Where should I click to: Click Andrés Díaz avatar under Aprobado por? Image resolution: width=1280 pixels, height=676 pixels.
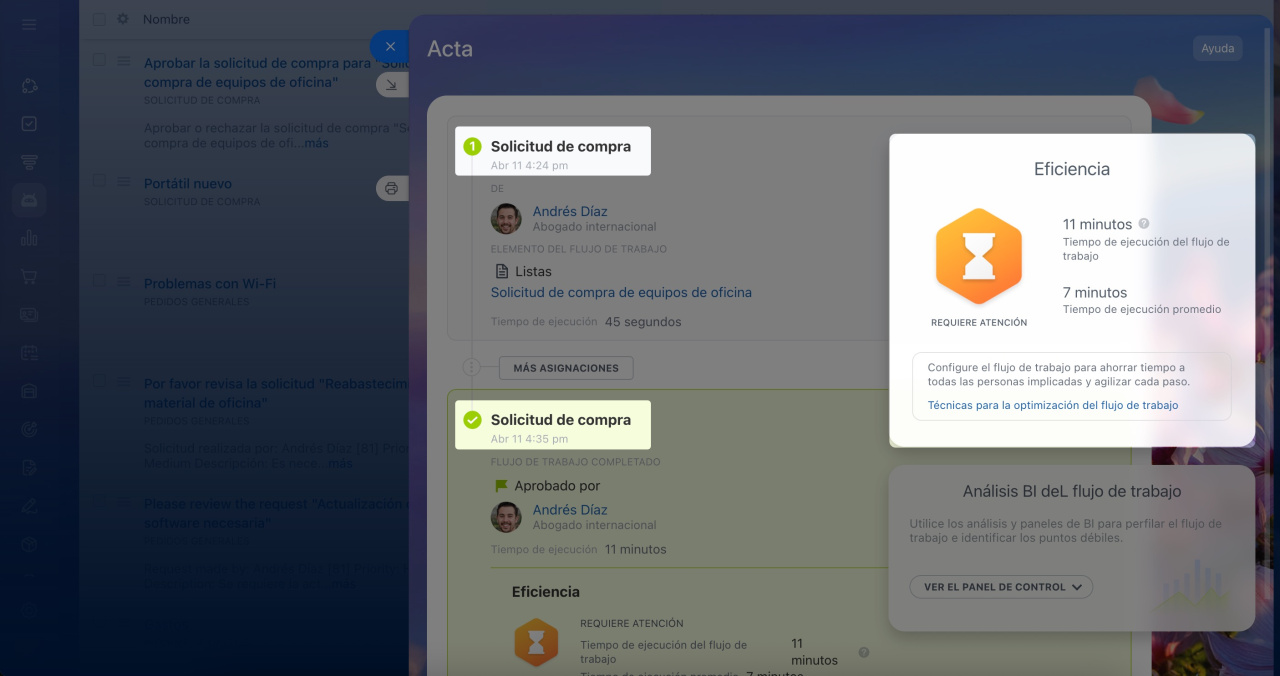click(x=506, y=517)
